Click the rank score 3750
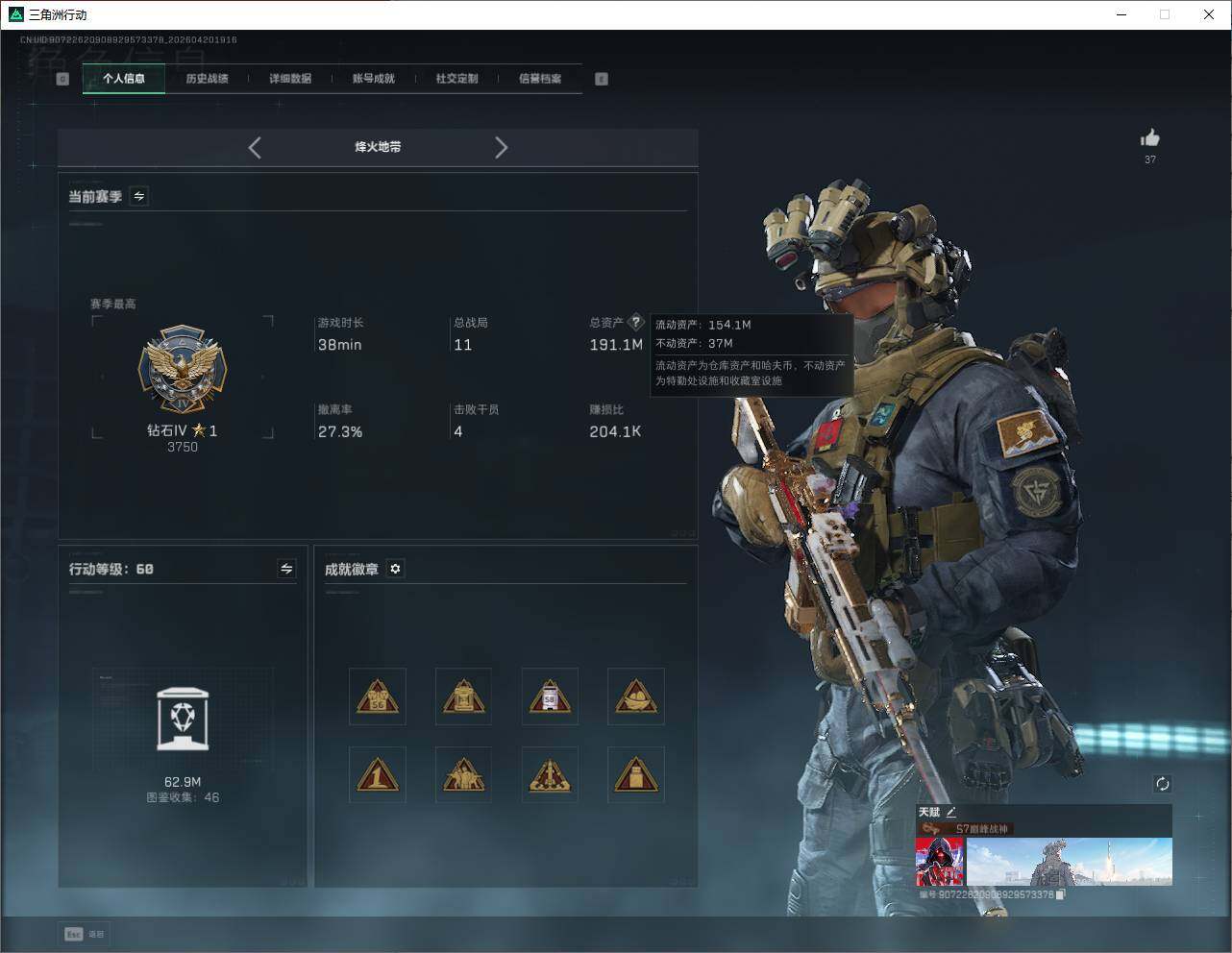The image size is (1232, 953). point(183,447)
